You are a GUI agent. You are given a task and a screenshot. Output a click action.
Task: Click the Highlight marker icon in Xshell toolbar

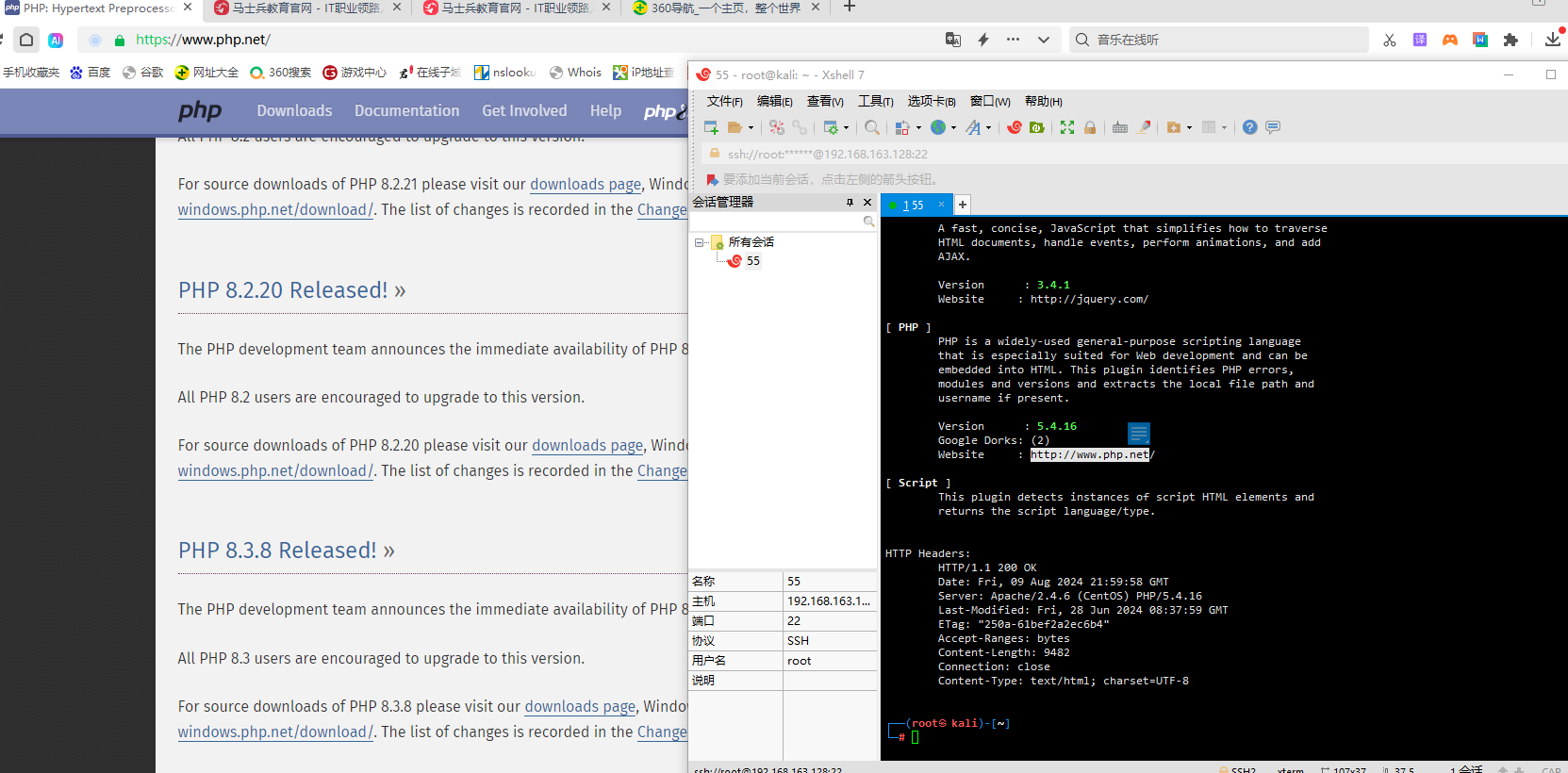click(x=1144, y=127)
